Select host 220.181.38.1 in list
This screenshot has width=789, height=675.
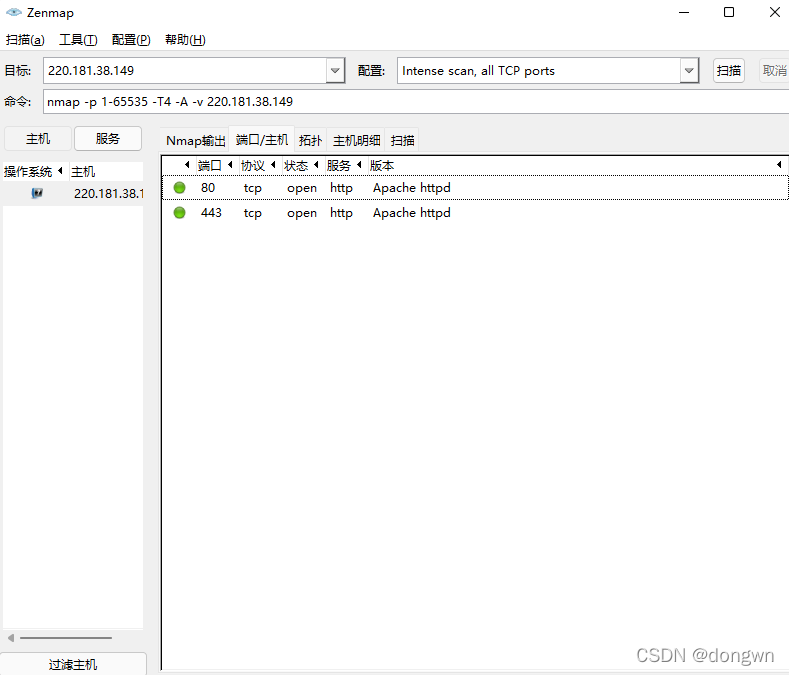[x=73, y=193]
